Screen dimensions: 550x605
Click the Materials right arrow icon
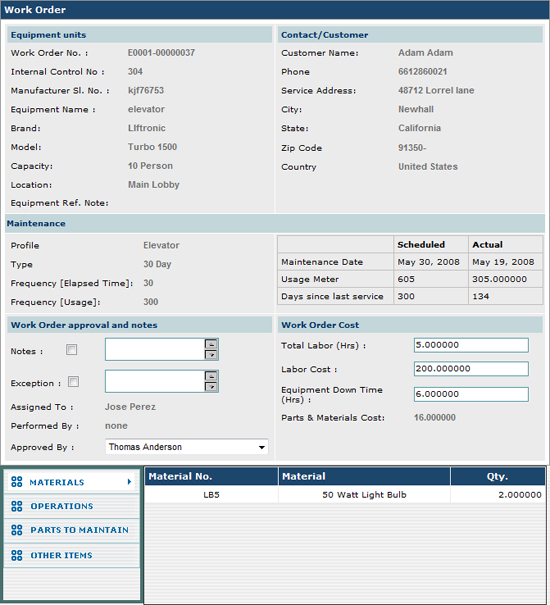pyautogui.click(x=129, y=482)
